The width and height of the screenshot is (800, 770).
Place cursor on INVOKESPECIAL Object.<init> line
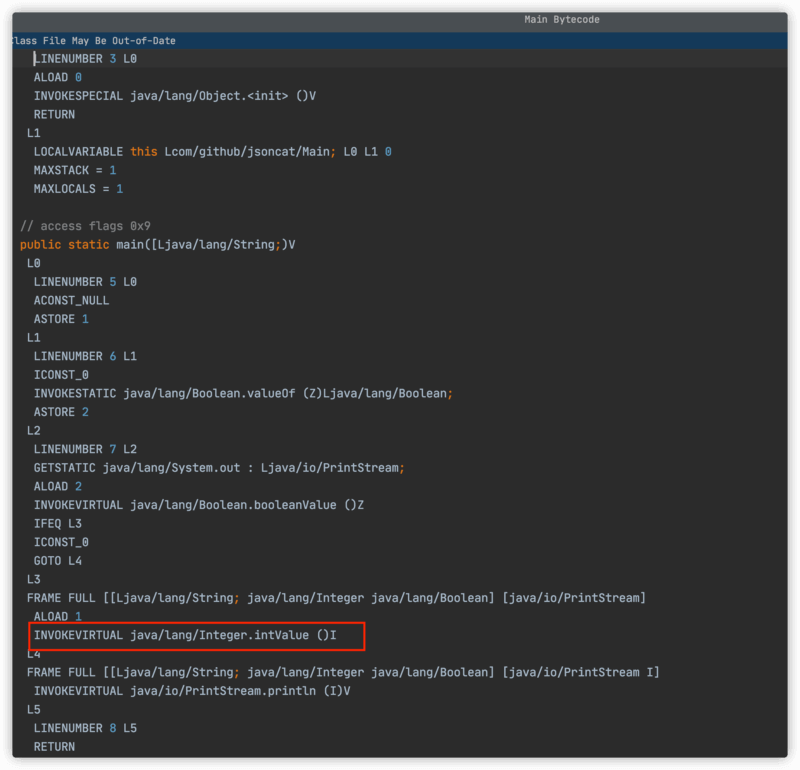point(175,96)
